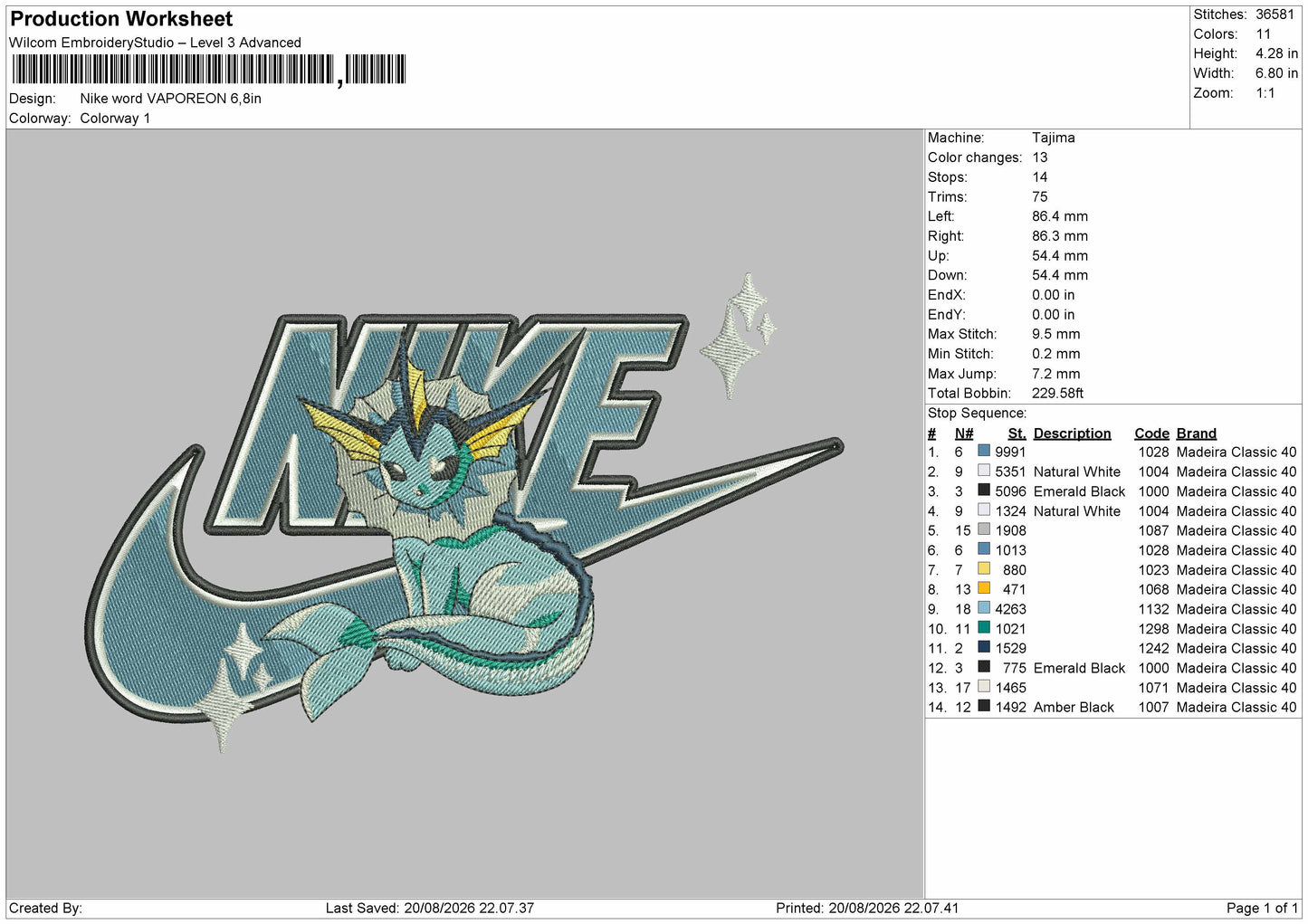This screenshot has height=924, width=1308.
Task: Click the Max Stitch value '9.5 mm'
Action: (x=1056, y=334)
